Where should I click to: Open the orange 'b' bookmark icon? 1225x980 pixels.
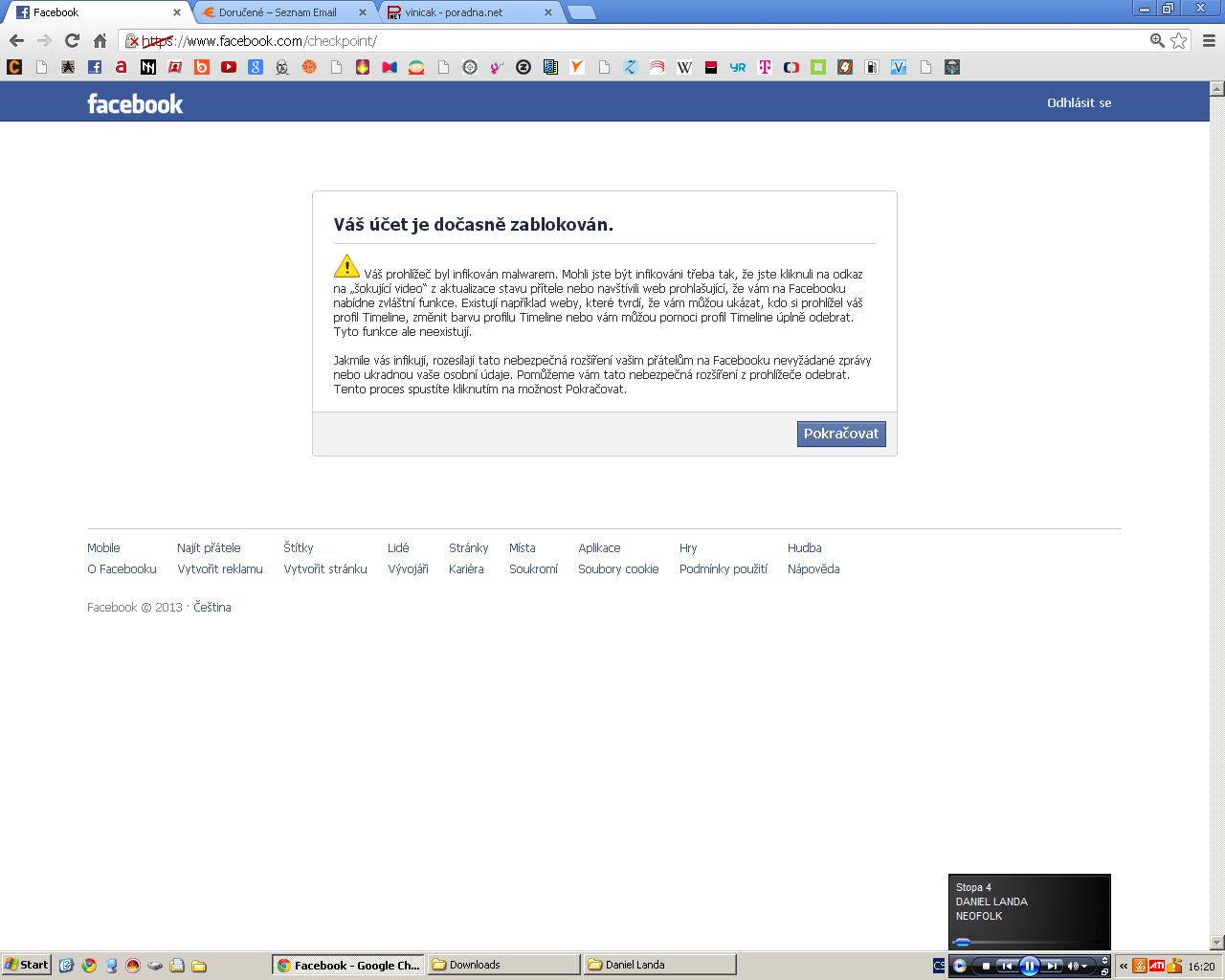[x=202, y=67]
